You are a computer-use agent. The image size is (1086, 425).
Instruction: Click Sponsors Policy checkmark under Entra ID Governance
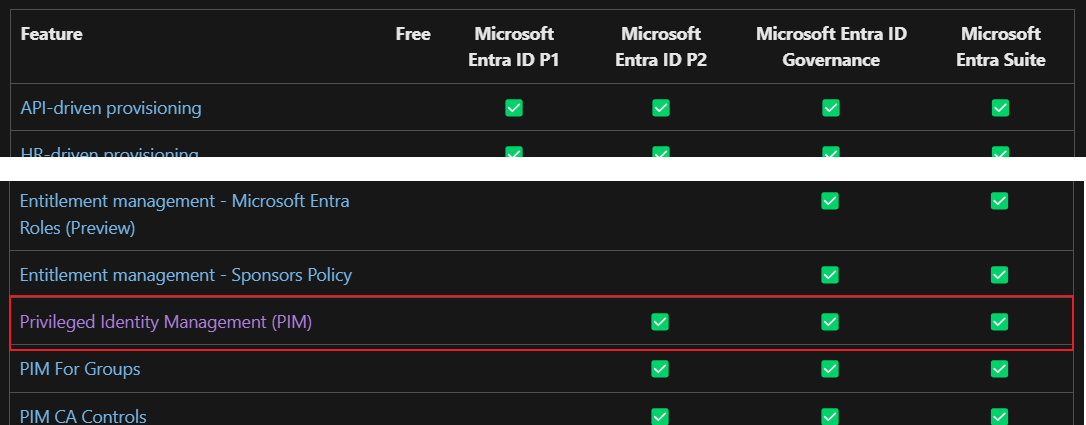[830, 275]
